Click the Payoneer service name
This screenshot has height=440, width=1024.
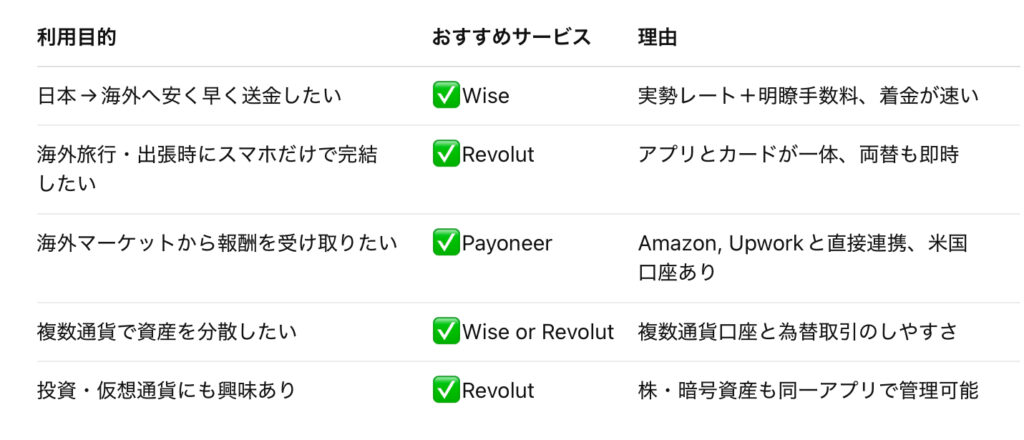pyautogui.click(x=506, y=243)
